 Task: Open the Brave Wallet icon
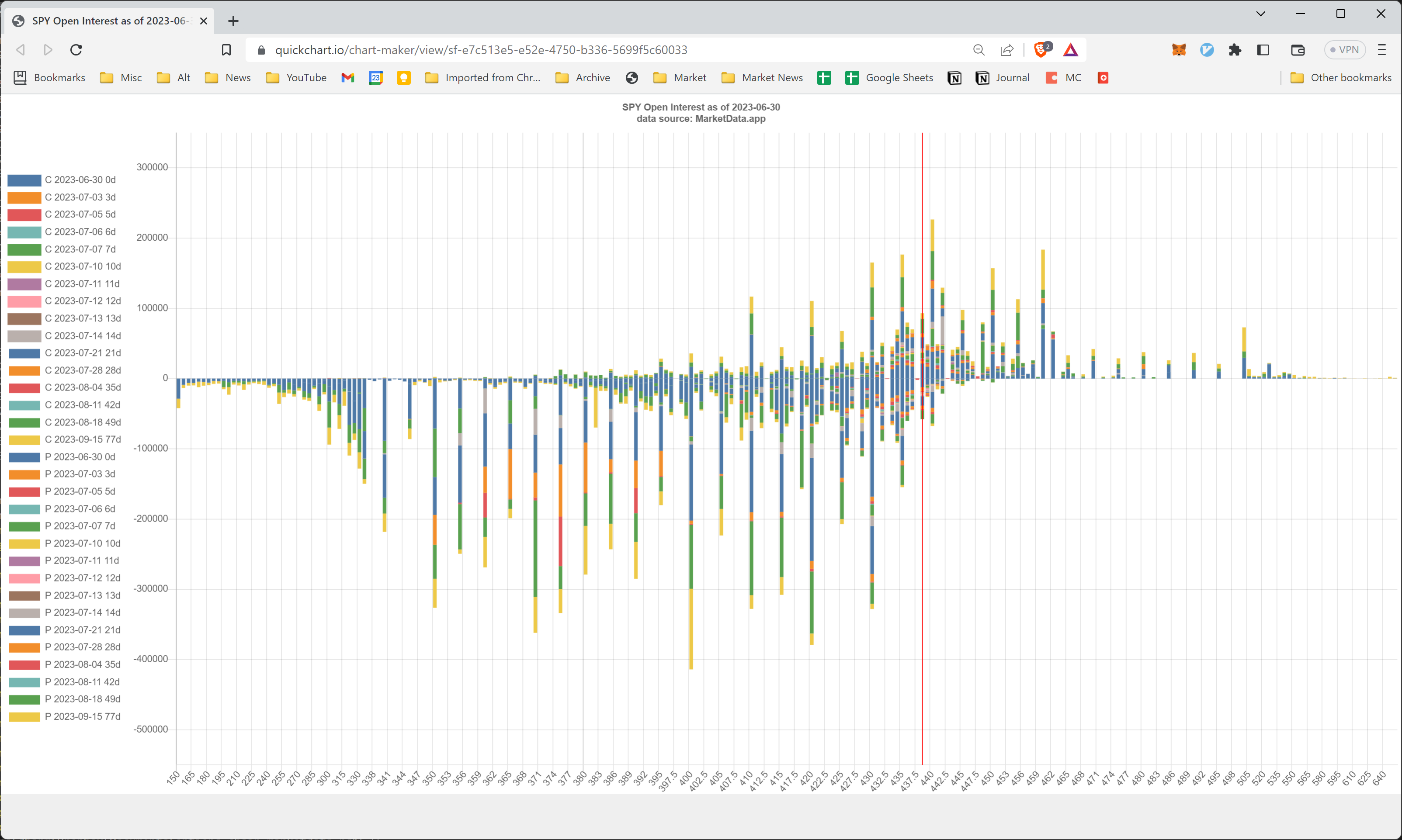click(1297, 50)
